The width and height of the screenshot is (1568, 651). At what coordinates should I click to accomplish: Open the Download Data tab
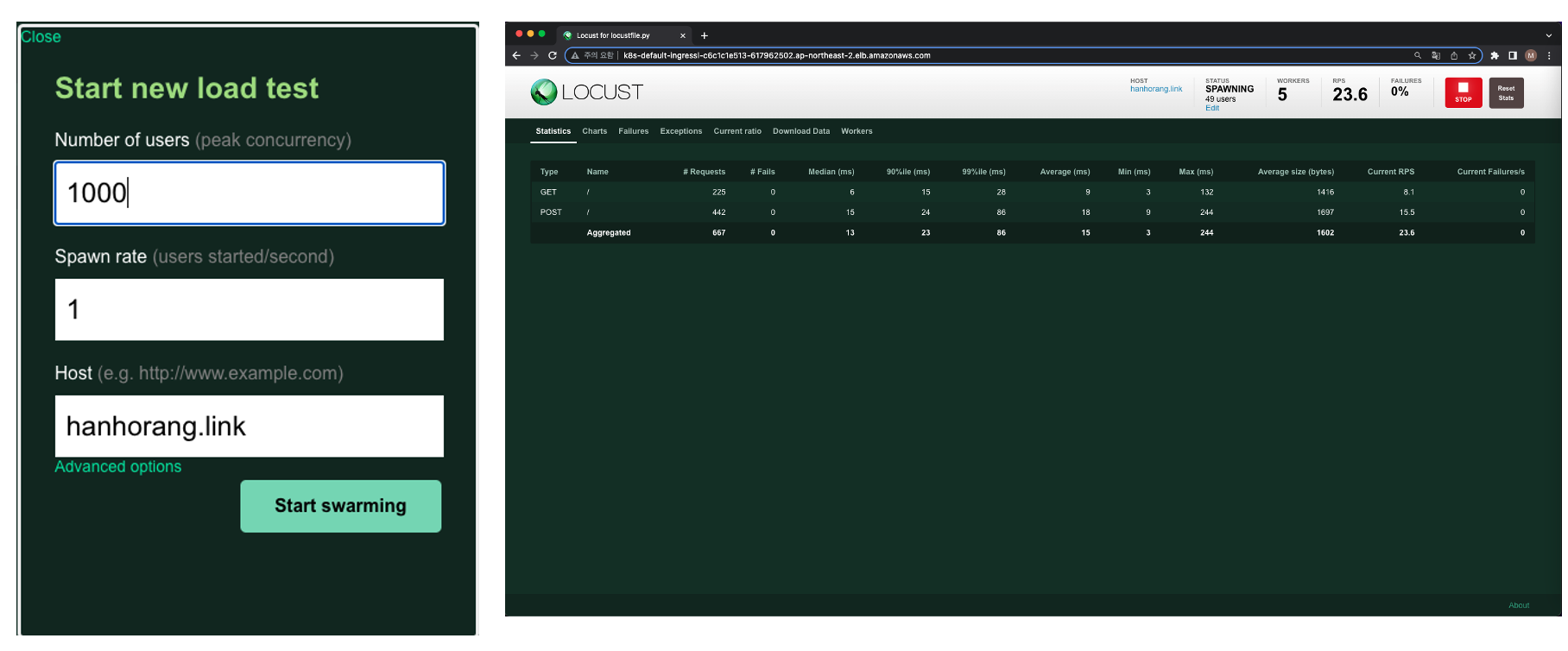[800, 131]
